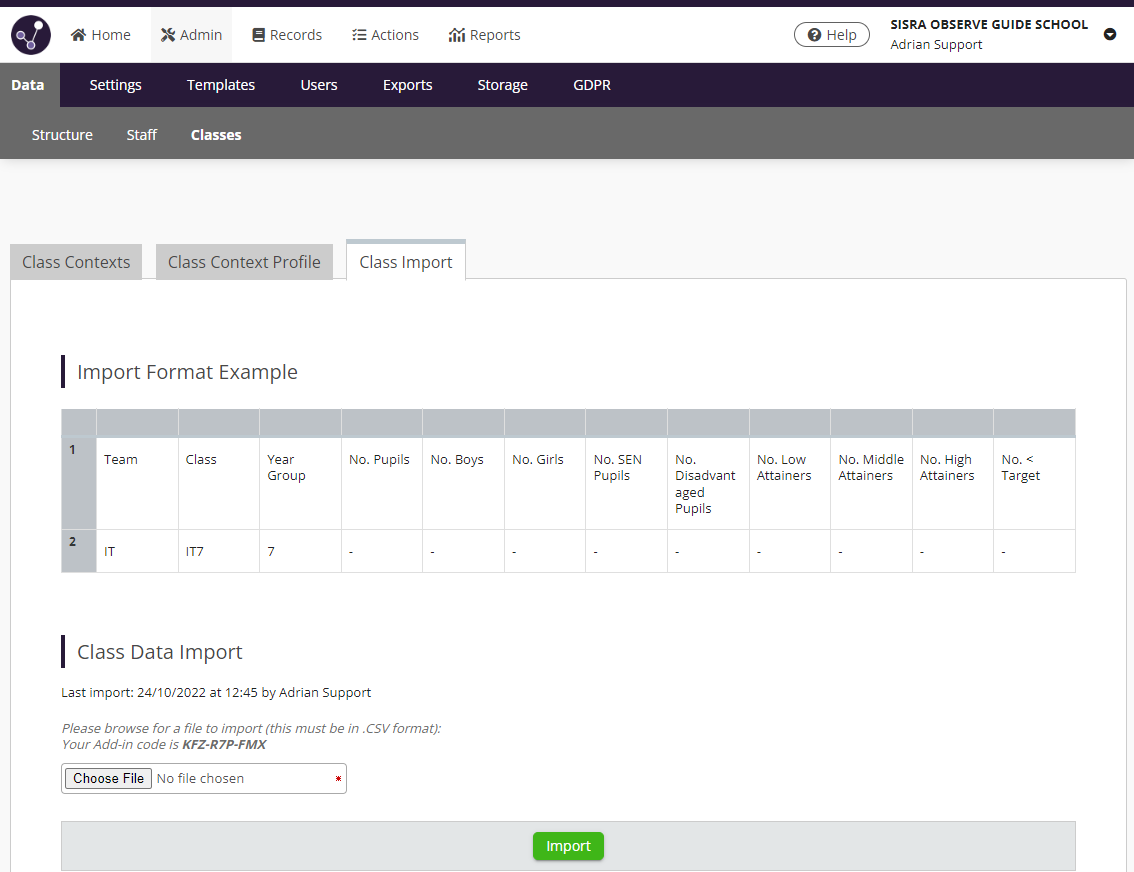The width and height of the screenshot is (1134, 872).
Task: Open Records using the book icon
Action: tap(258, 34)
